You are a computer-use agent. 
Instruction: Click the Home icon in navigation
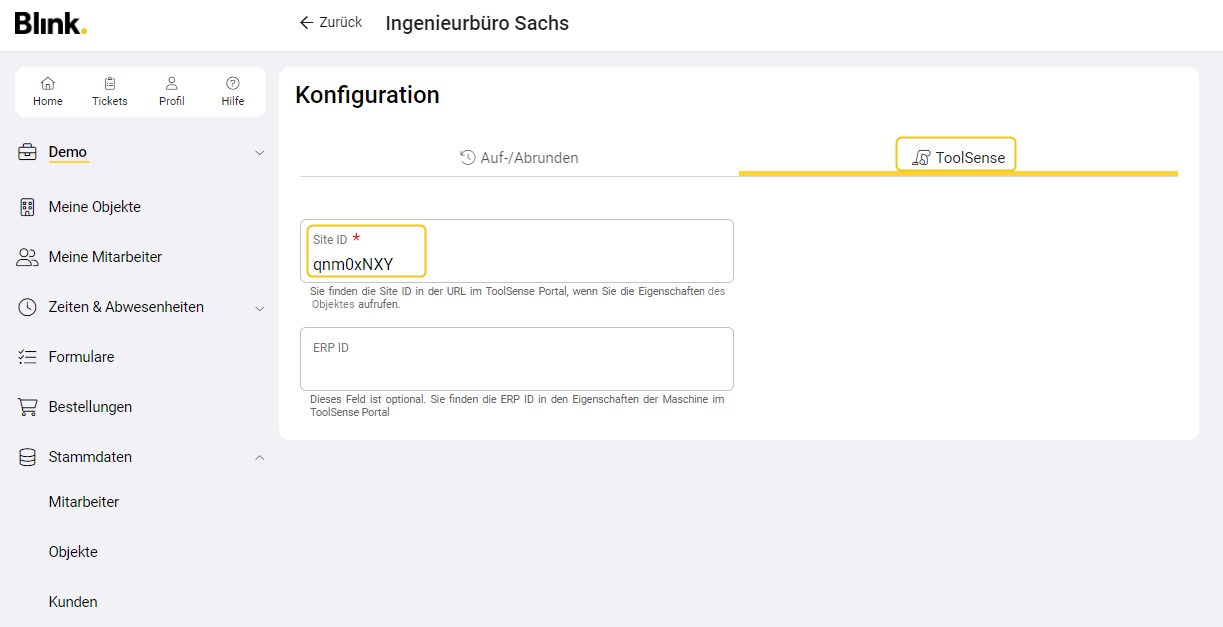48,84
